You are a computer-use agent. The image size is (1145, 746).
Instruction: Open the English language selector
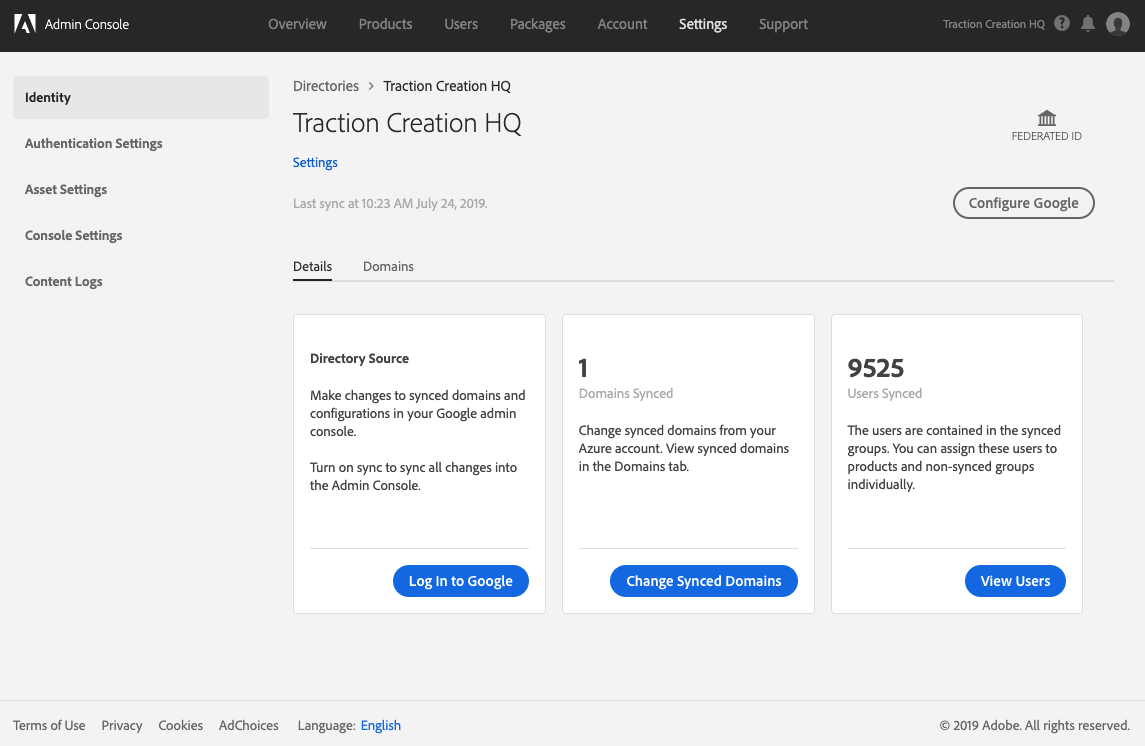pyautogui.click(x=381, y=725)
